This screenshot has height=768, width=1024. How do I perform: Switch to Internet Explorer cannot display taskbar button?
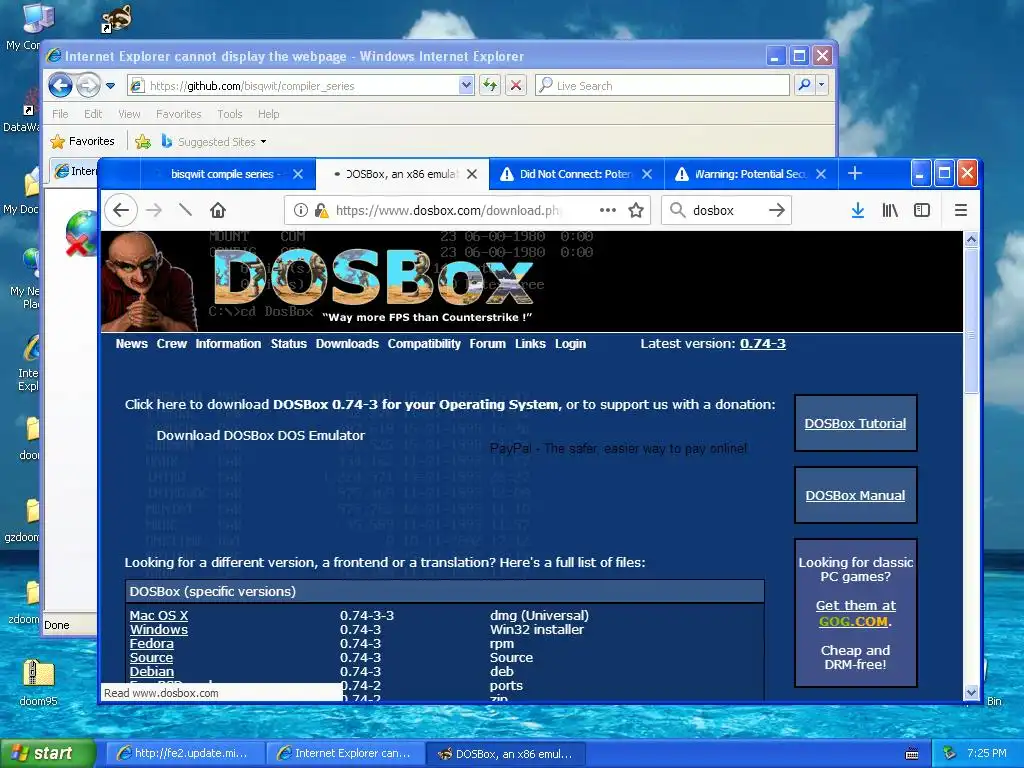pos(345,754)
